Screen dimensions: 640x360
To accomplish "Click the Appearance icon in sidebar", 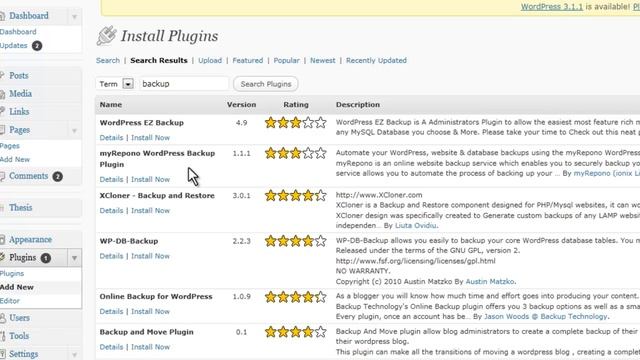I will [x=2, y=240].
